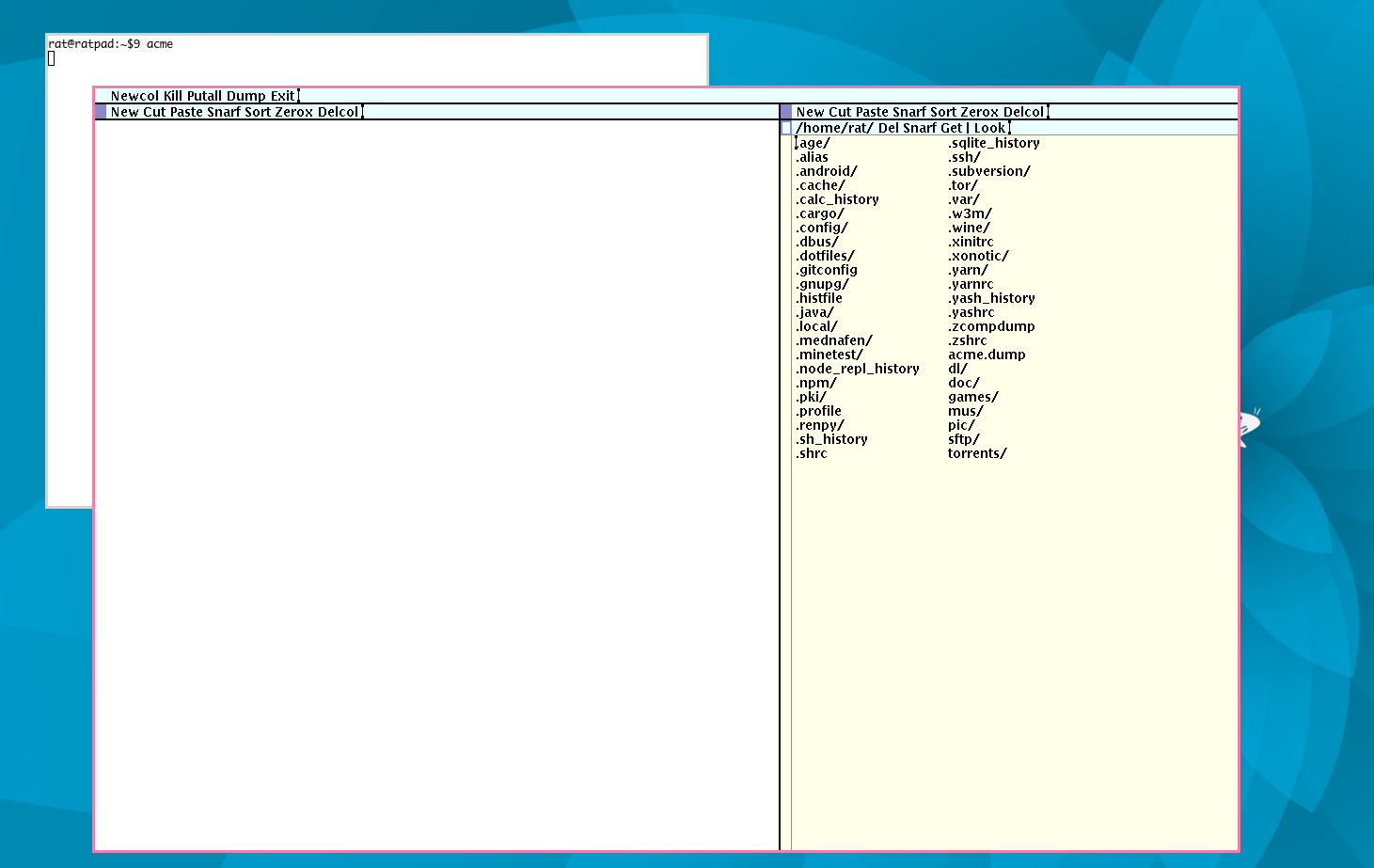
Task: Select the torrents/ directory entry
Action: click(978, 453)
